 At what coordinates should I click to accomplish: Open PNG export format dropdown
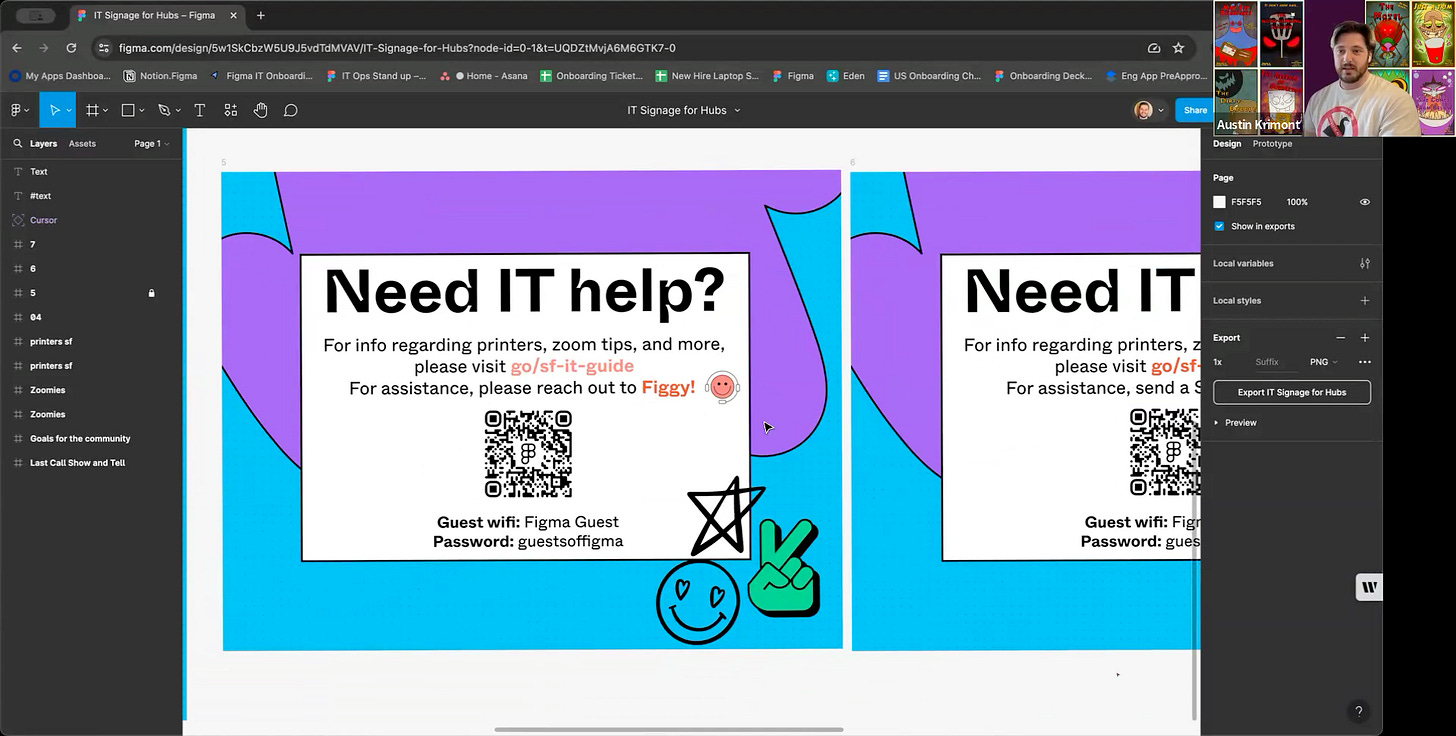point(1323,362)
